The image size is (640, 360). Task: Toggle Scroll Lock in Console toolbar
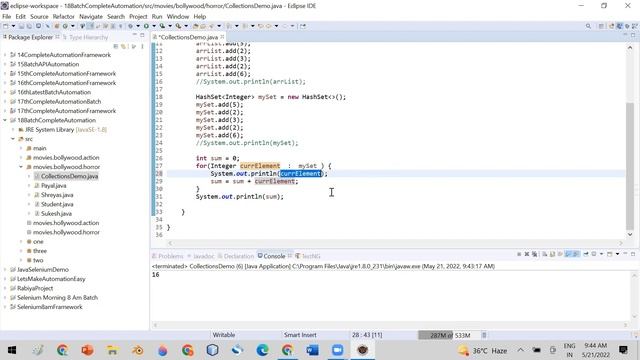point(552,254)
